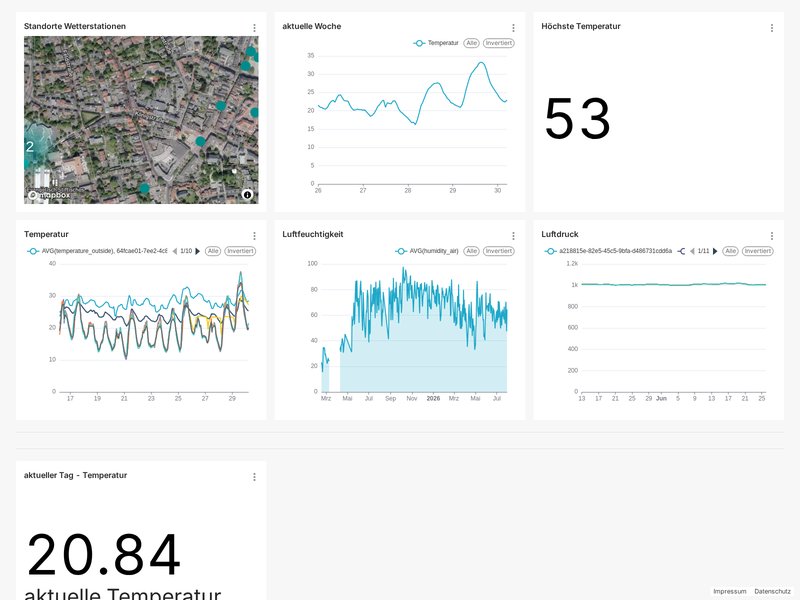Viewport: 800px width, 600px height.
Task: Click the map info icon
Action: [247, 194]
